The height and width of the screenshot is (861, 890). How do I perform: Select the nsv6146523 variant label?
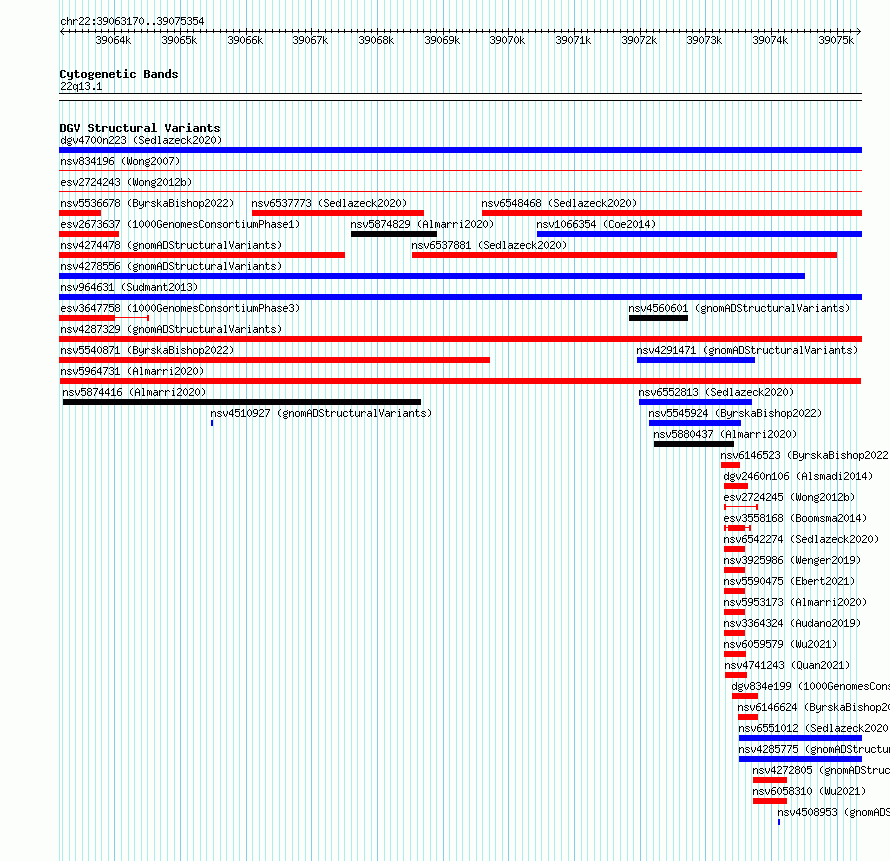point(804,455)
